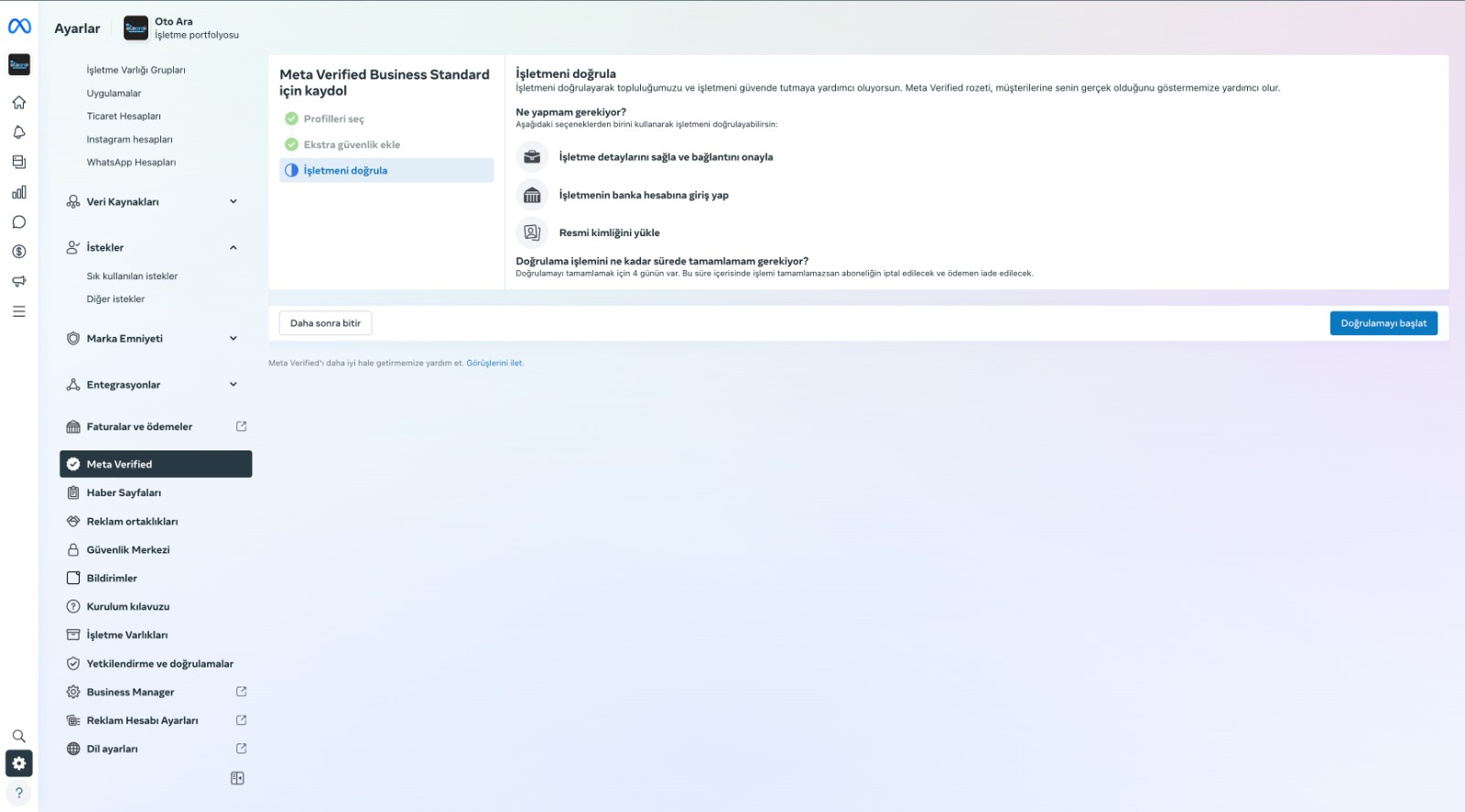Open Haber Sayfaları
1465x812 pixels.
coord(125,493)
